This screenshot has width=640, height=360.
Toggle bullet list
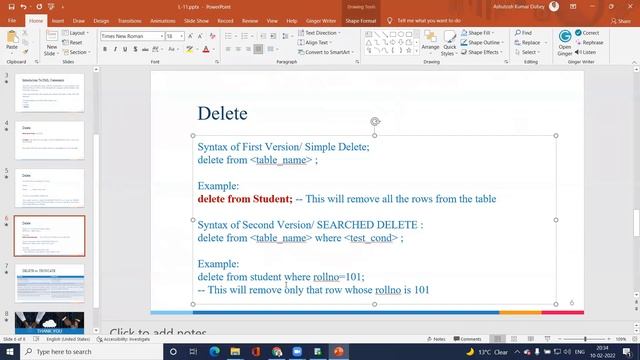(228, 36)
